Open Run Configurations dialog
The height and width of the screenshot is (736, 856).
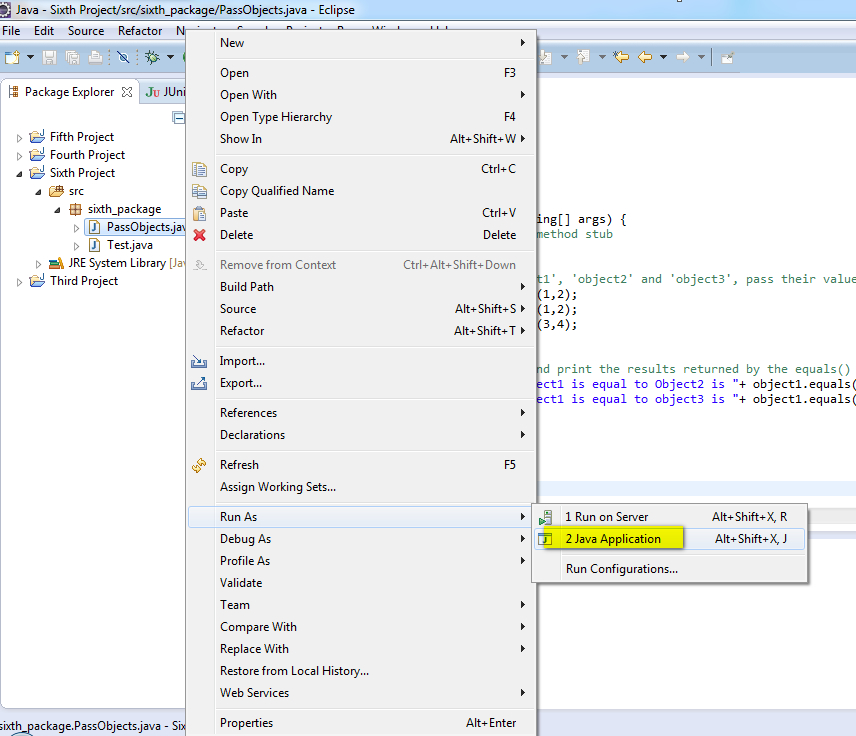[x=669, y=569]
